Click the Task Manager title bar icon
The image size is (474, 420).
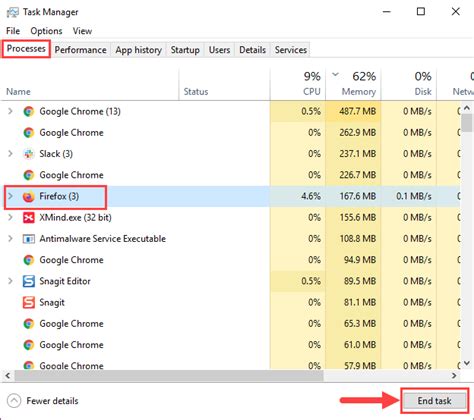(12, 12)
